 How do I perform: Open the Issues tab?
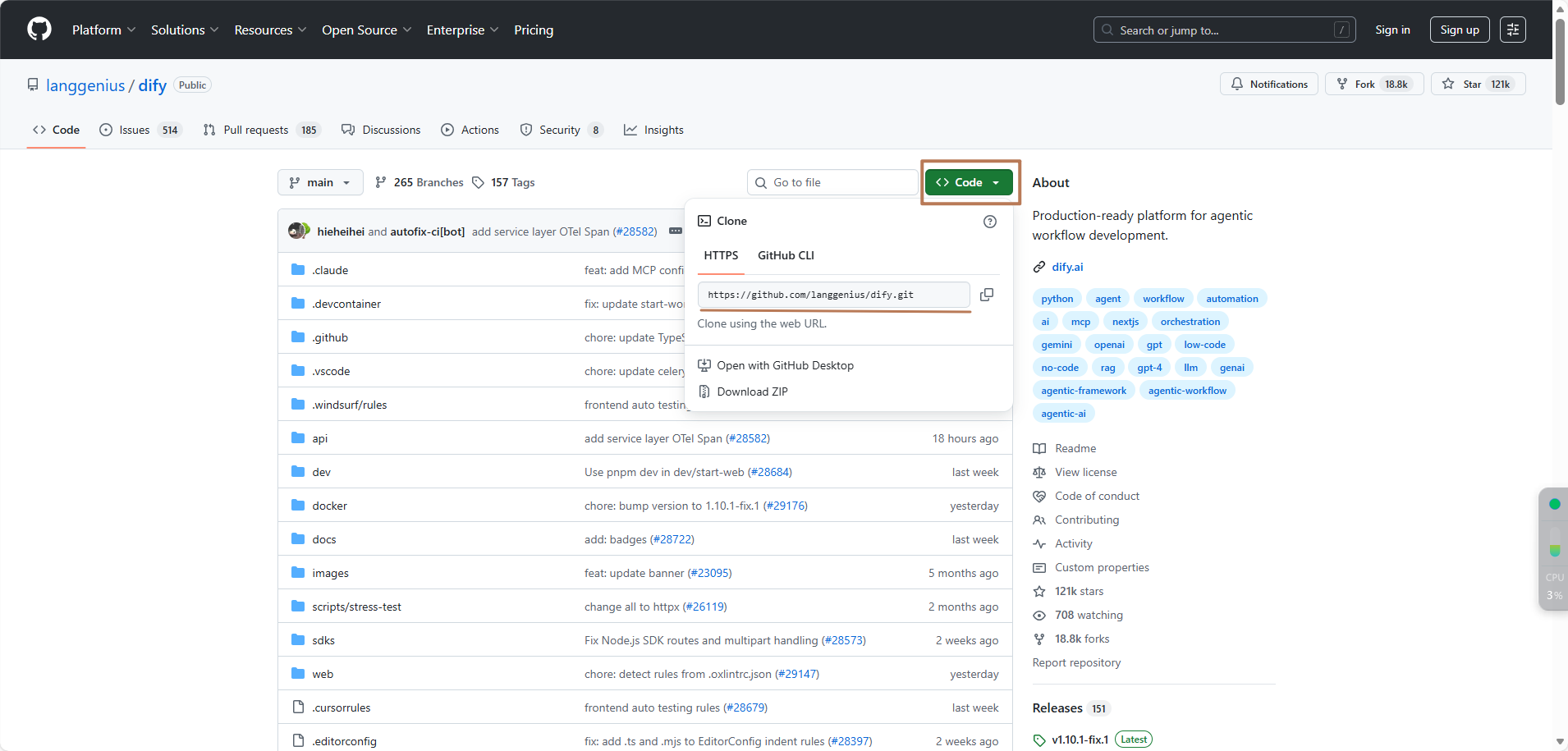coord(140,130)
